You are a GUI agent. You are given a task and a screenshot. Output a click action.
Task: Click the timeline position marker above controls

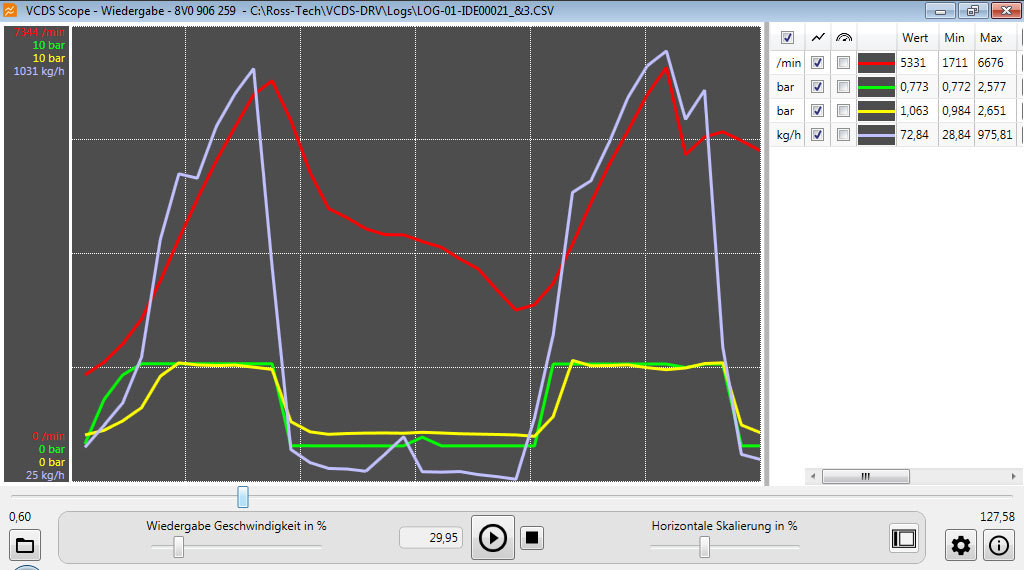[x=243, y=497]
